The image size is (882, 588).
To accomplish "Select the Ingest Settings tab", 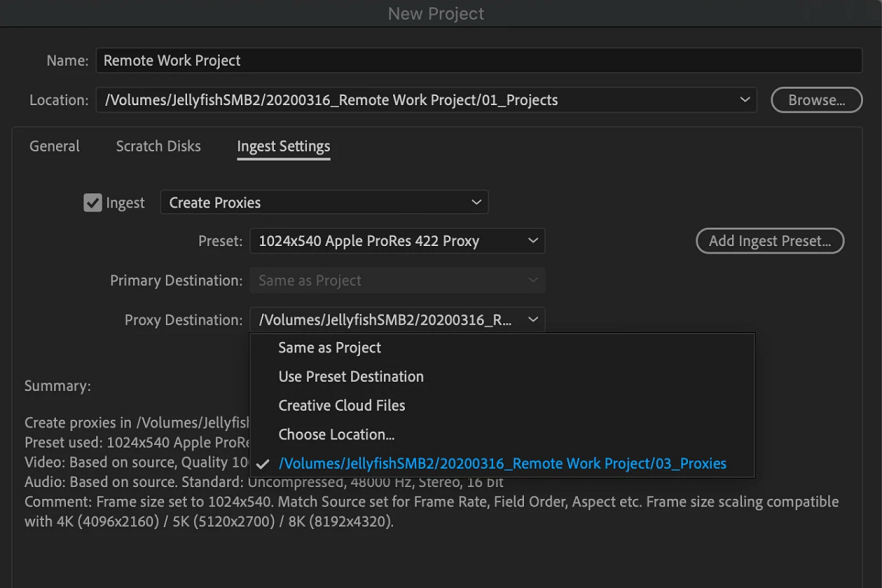I will pyautogui.click(x=283, y=146).
